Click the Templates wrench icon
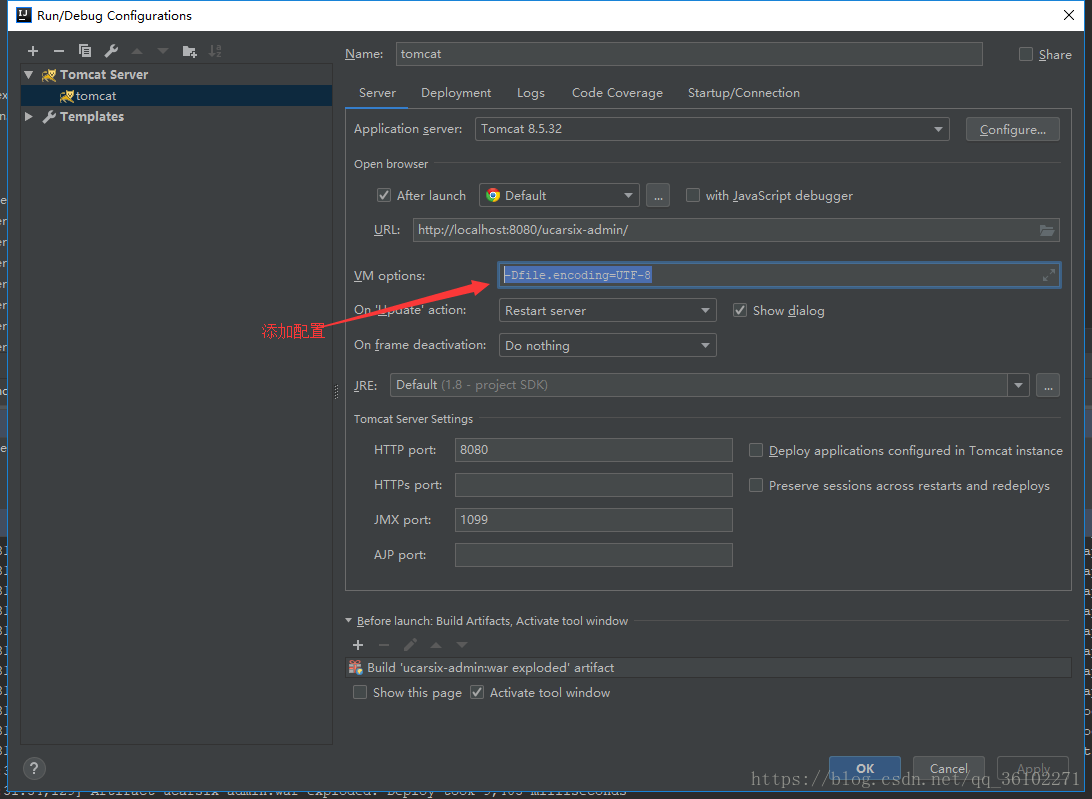The height and width of the screenshot is (799, 1092). [49, 117]
